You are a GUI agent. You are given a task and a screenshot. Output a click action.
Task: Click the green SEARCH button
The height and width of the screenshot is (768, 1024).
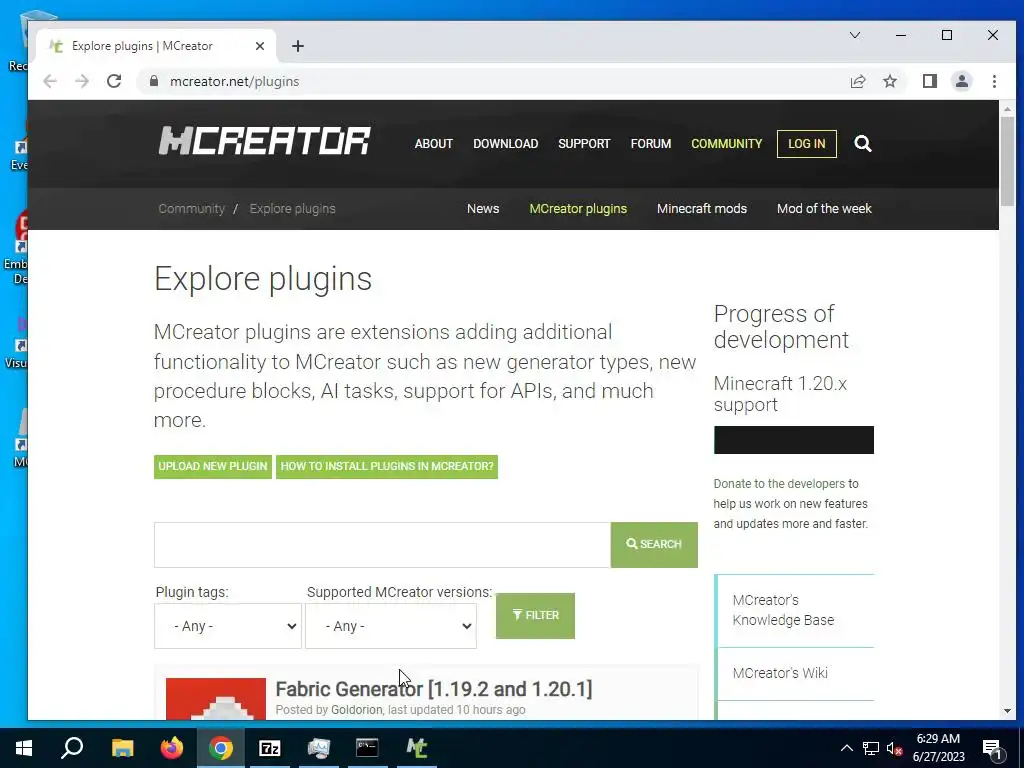point(654,544)
